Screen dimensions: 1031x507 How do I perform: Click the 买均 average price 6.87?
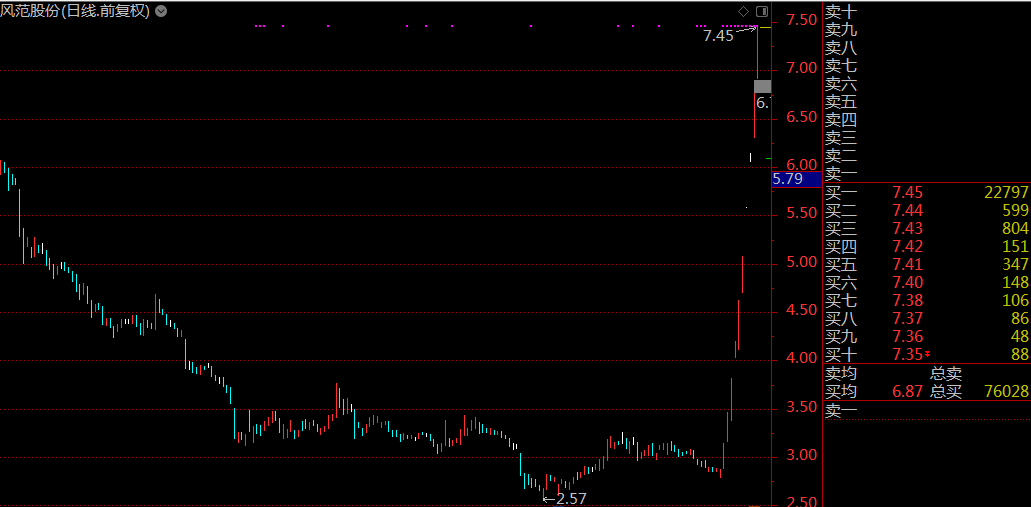(x=907, y=391)
